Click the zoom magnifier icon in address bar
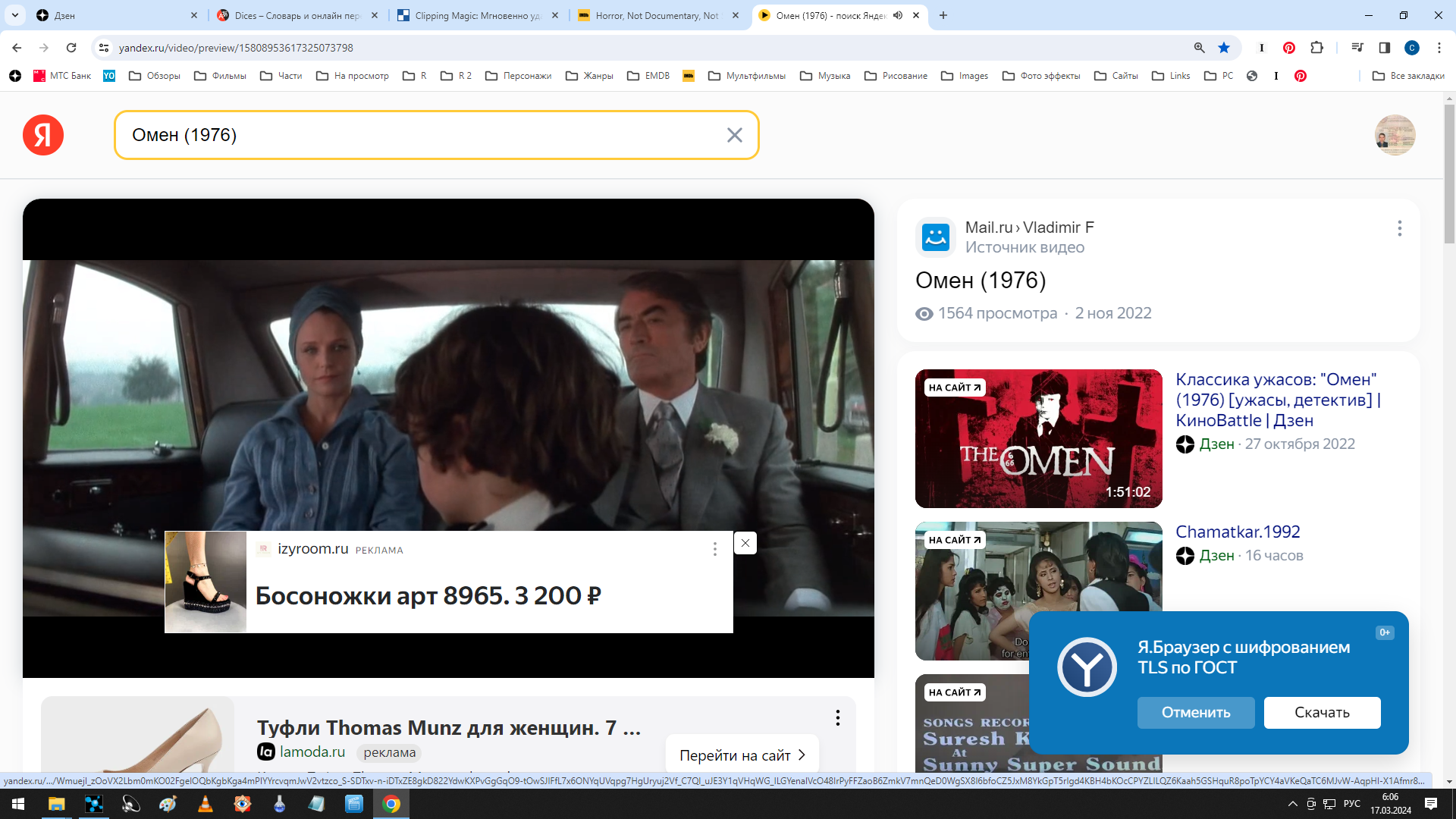Viewport: 1456px width, 819px height. [x=1199, y=48]
